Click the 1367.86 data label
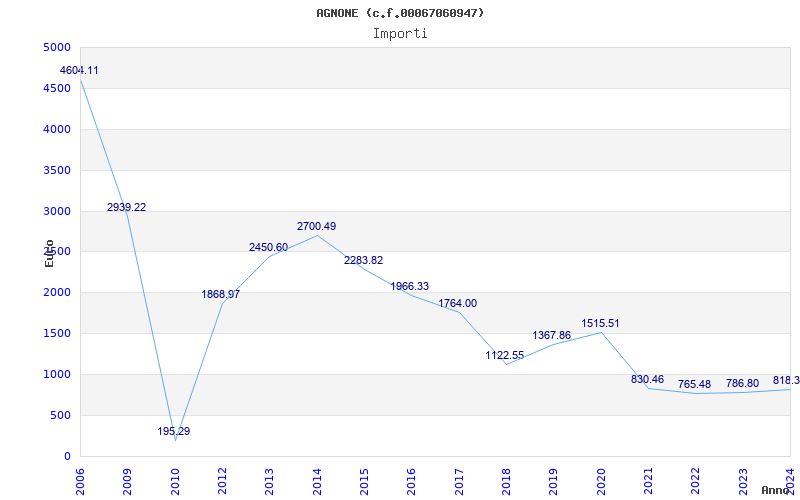Viewport: 800px width, 500px height. coord(552,336)
